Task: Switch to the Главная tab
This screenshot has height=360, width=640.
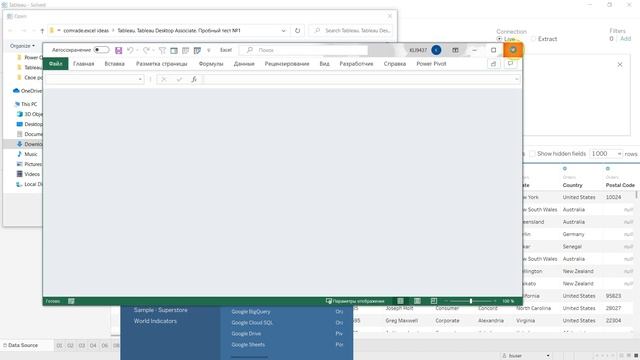Action: [x=84, y=64]
